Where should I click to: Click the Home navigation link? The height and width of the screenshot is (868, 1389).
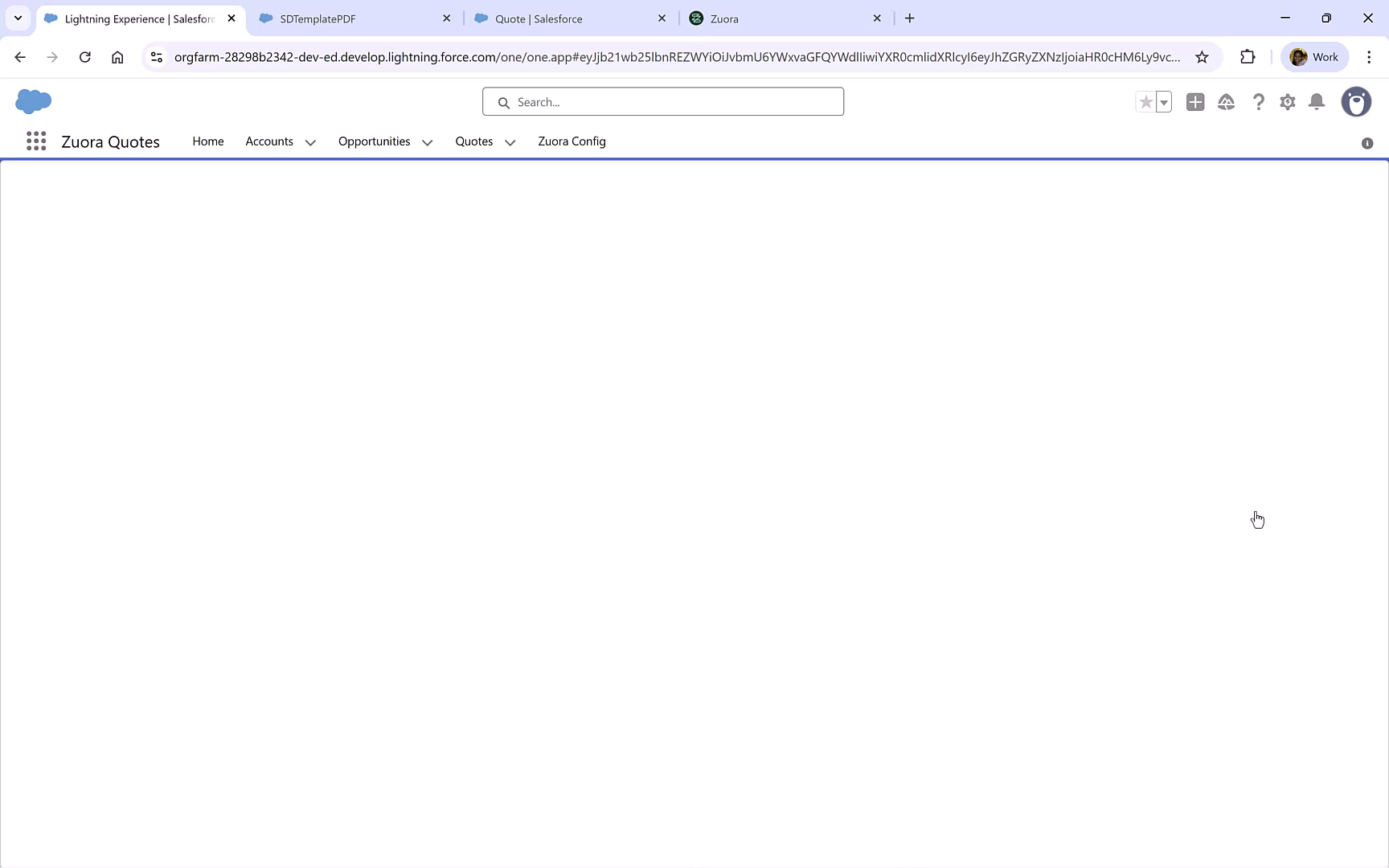coord(207,141)
